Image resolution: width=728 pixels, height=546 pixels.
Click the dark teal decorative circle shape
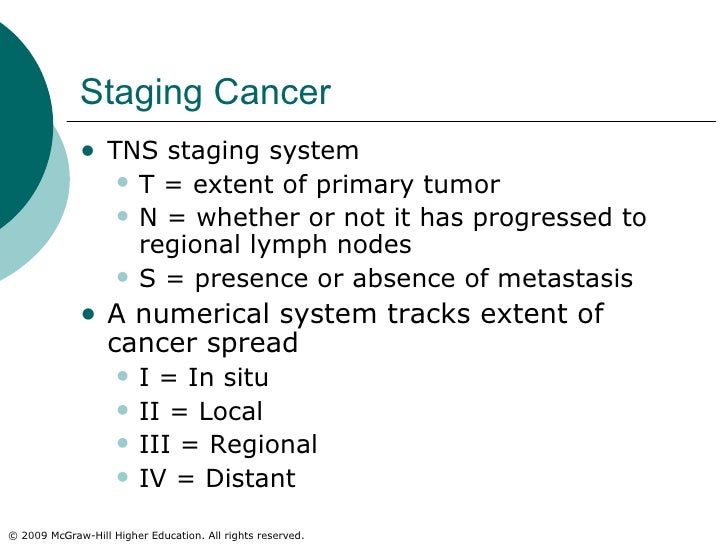tap(18, 120)
